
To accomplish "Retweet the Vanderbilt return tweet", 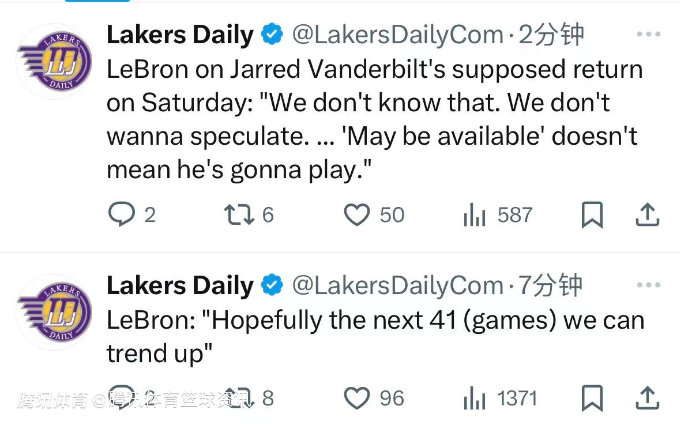I will click(x=237, y=214).
